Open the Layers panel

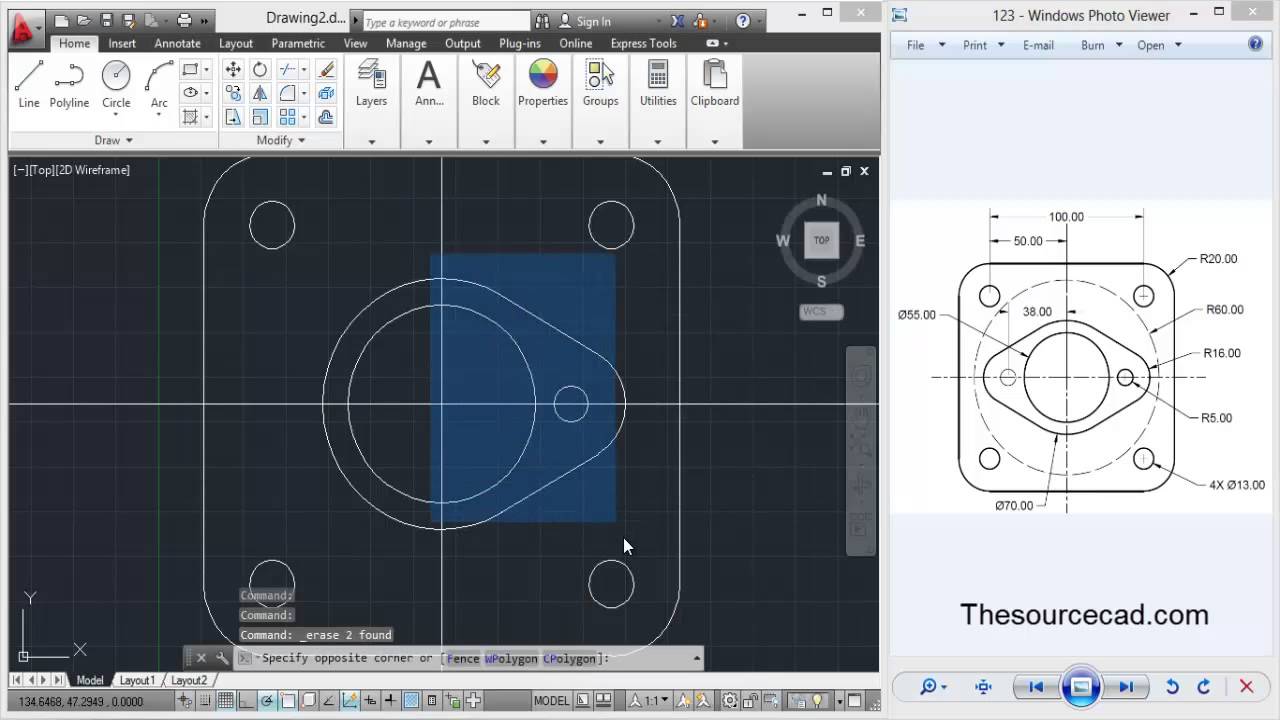[x=371, y=84]
